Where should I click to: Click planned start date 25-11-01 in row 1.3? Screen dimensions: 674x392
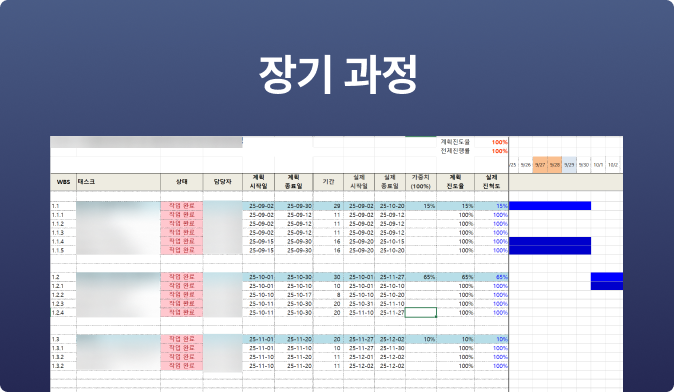coord(258,339)
